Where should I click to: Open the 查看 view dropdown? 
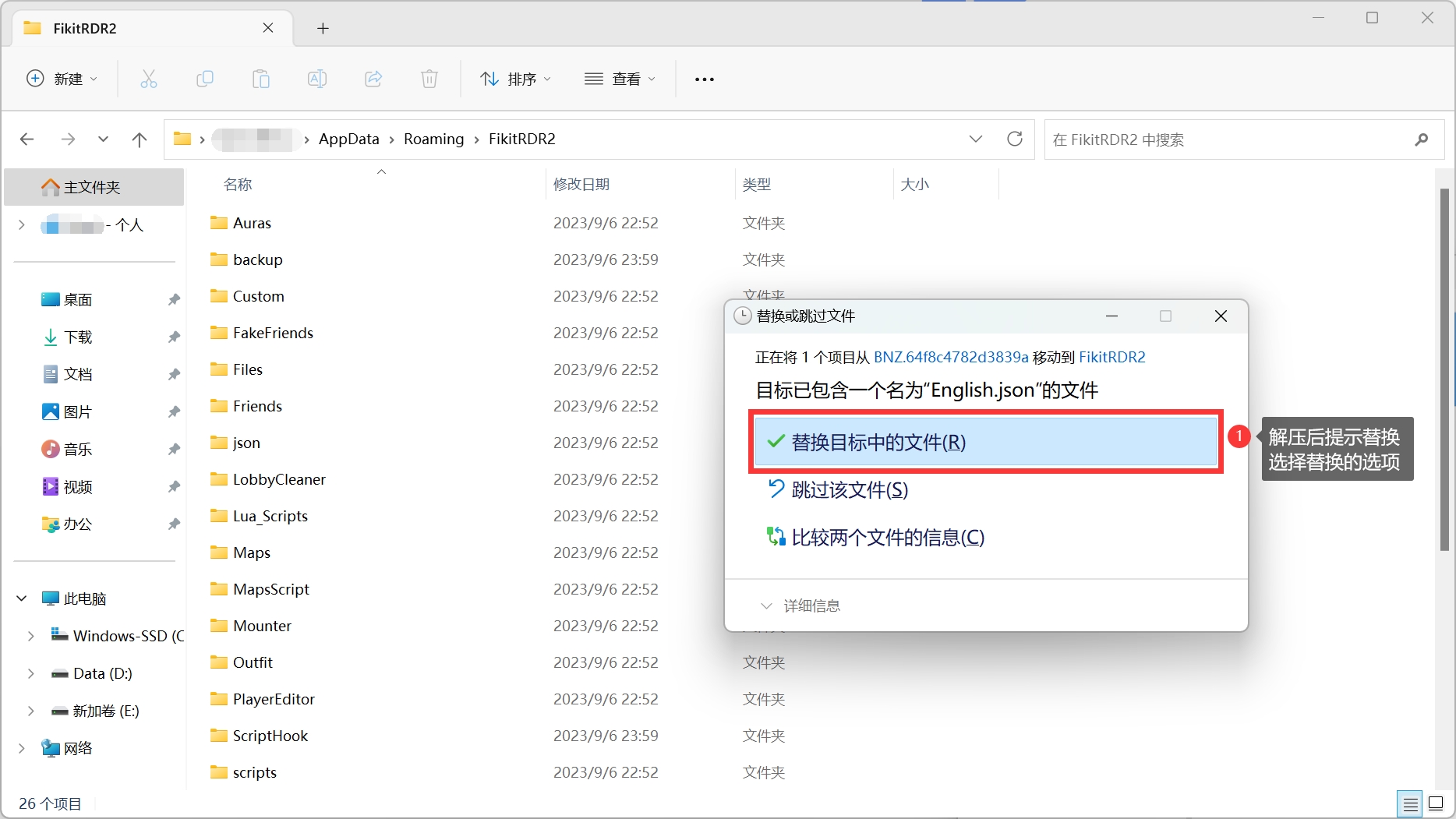click(620, 79)
